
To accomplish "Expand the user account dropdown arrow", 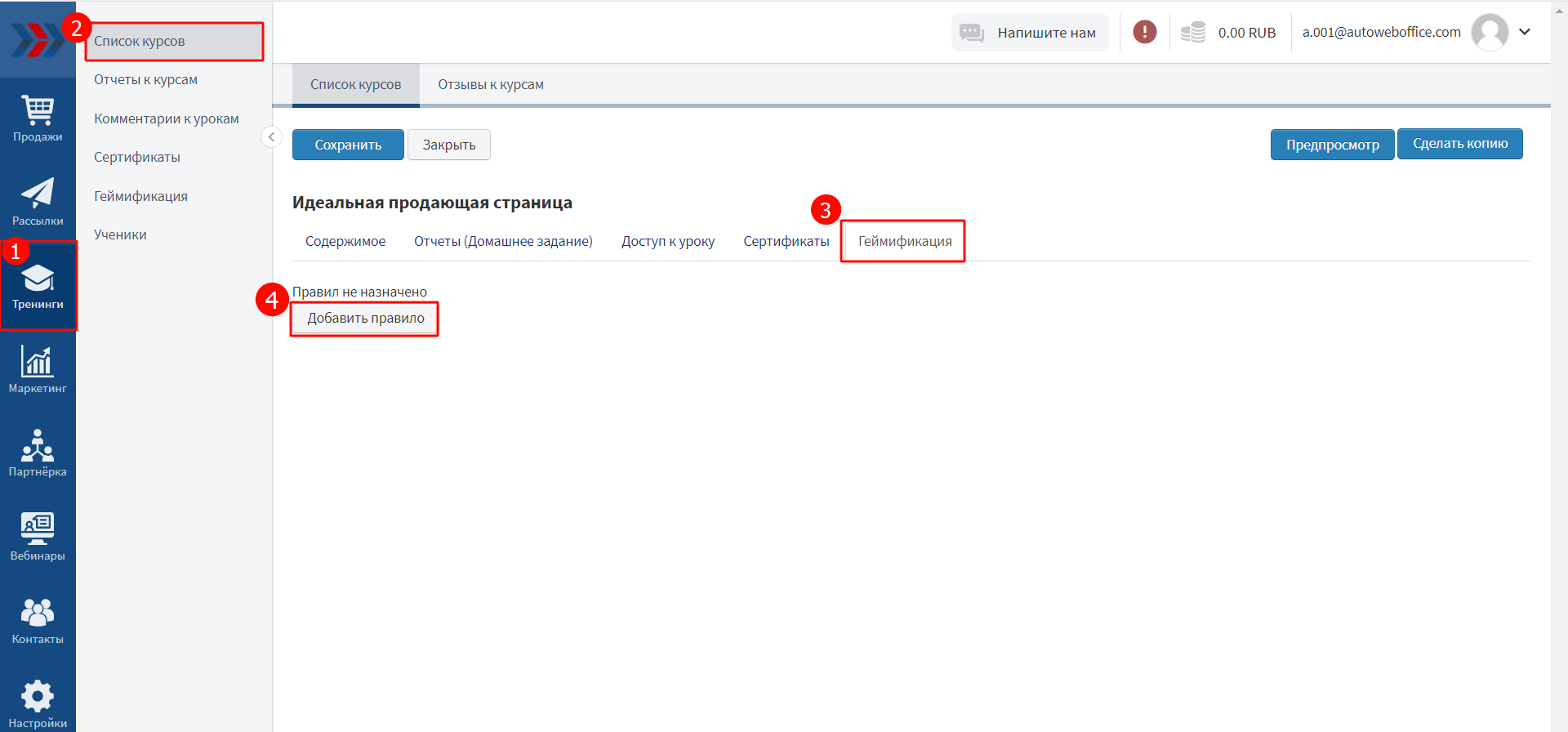I will pyautogui.click(x=1524, y=32).
